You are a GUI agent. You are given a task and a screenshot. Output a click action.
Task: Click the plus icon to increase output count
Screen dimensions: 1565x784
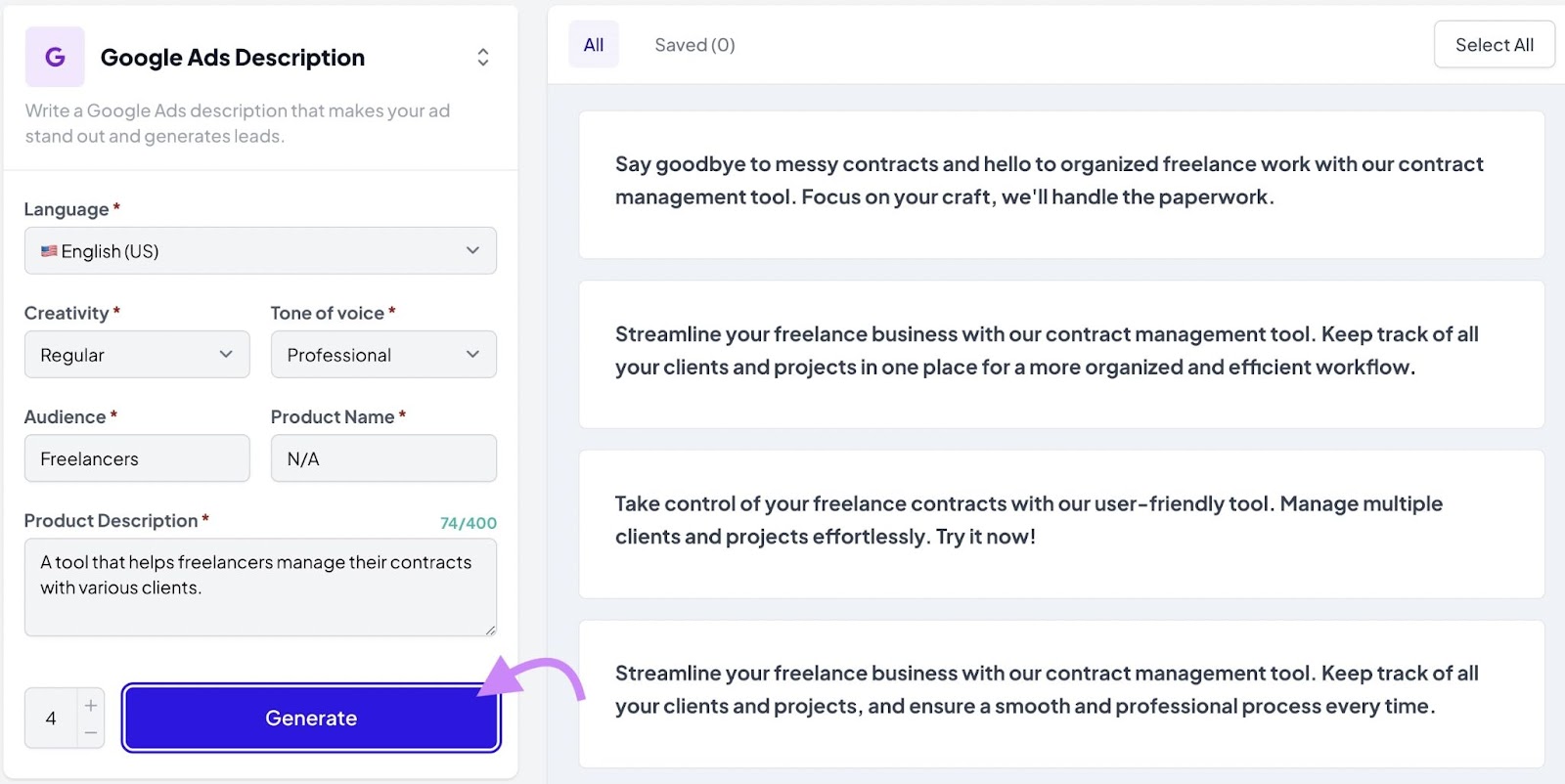pyautogui.click(x=90, y=703)
